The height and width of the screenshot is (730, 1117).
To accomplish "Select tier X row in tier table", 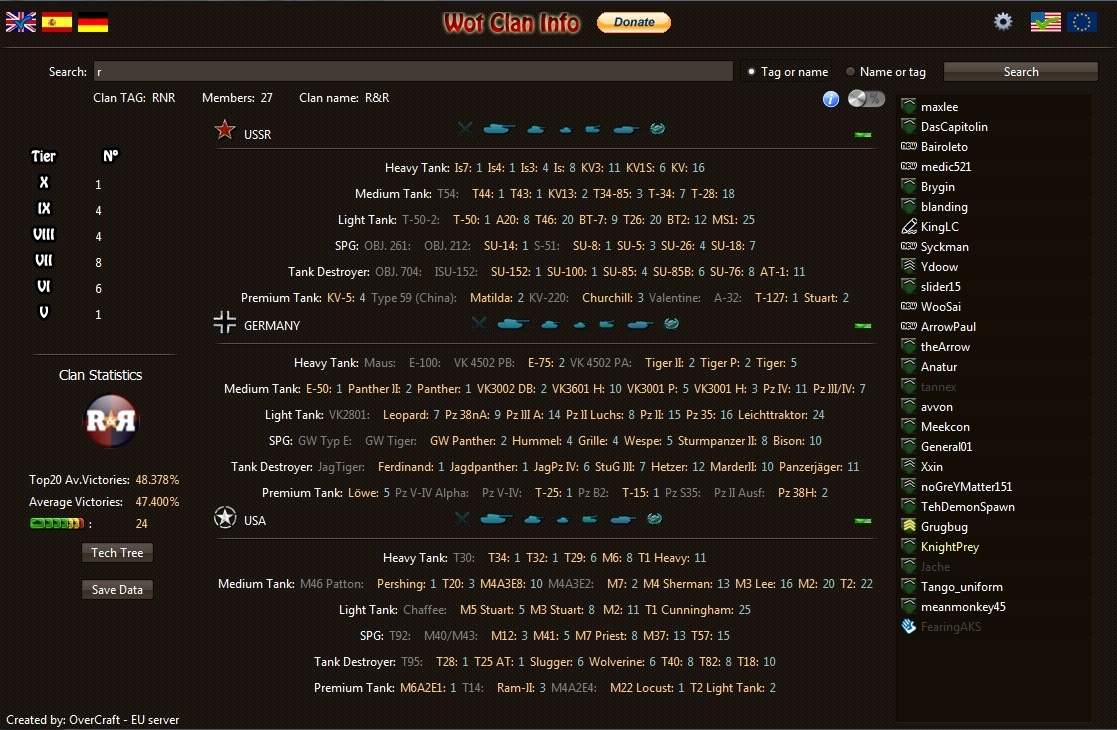I will pyautogui.click(x=70, y=184).
